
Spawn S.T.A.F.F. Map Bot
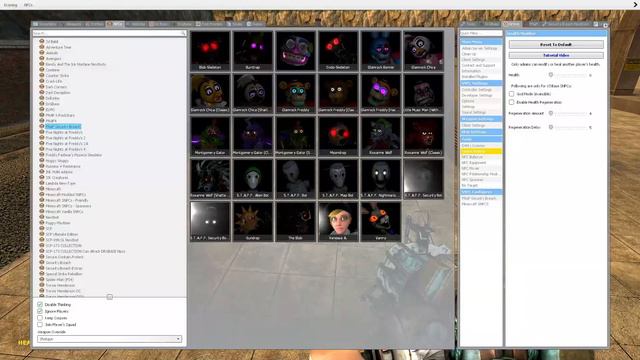coord(338,179)
